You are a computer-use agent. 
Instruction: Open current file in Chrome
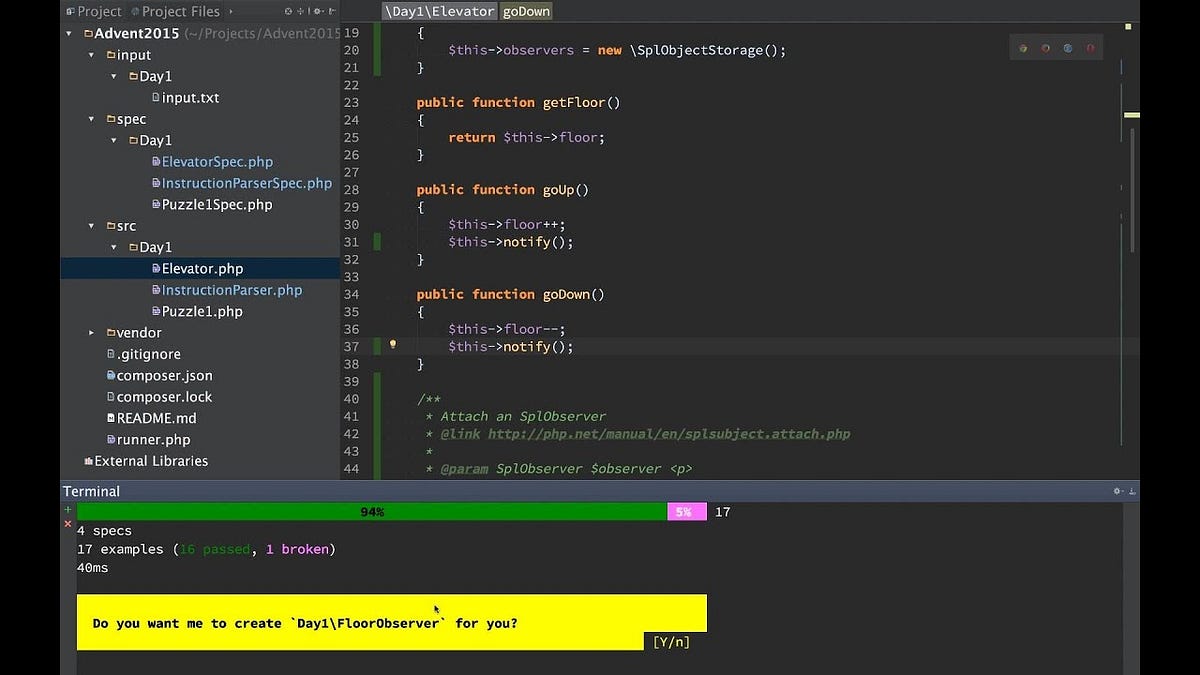point(1021,46)
